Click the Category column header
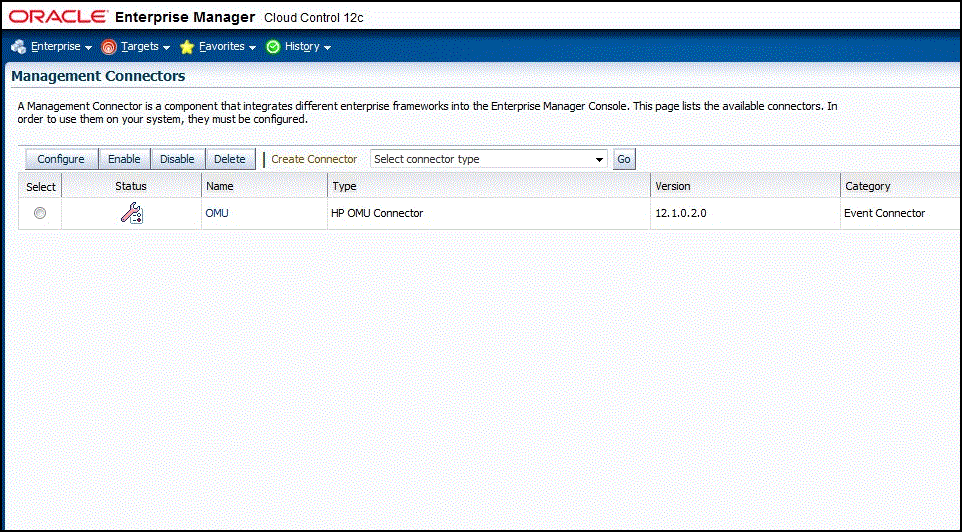Image resolution: width=962 pixels, height=532 pixels. [x=901, y=186]
